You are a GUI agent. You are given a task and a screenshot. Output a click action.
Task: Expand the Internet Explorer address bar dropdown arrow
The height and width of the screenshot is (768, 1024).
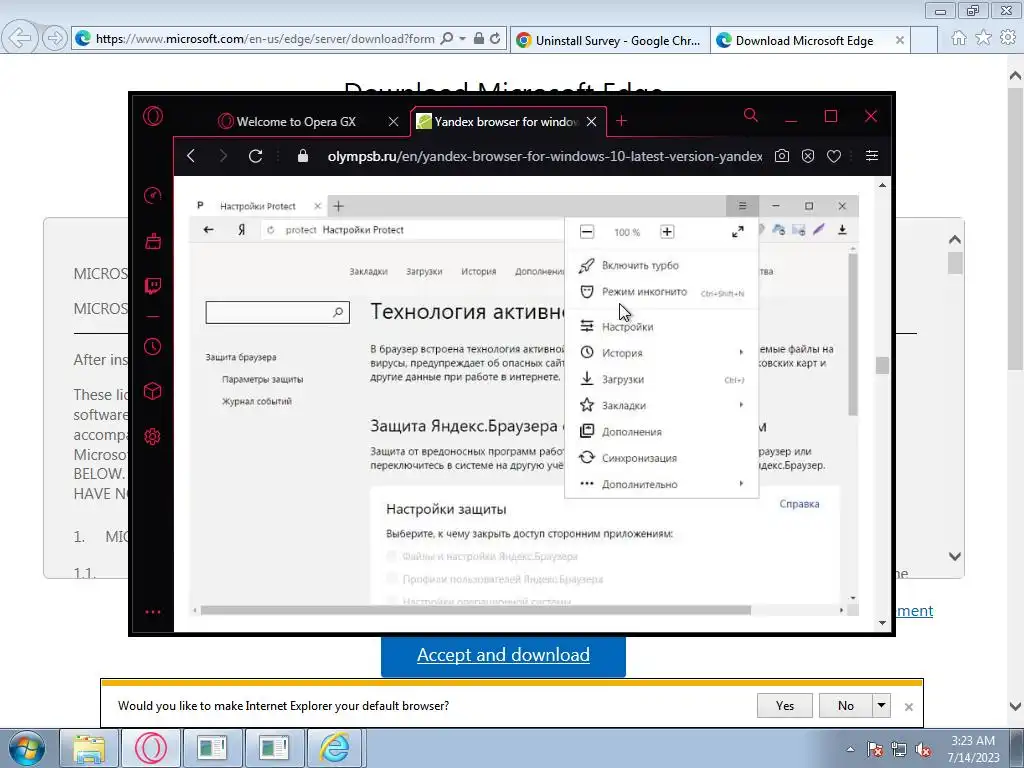tap(462, 39)
